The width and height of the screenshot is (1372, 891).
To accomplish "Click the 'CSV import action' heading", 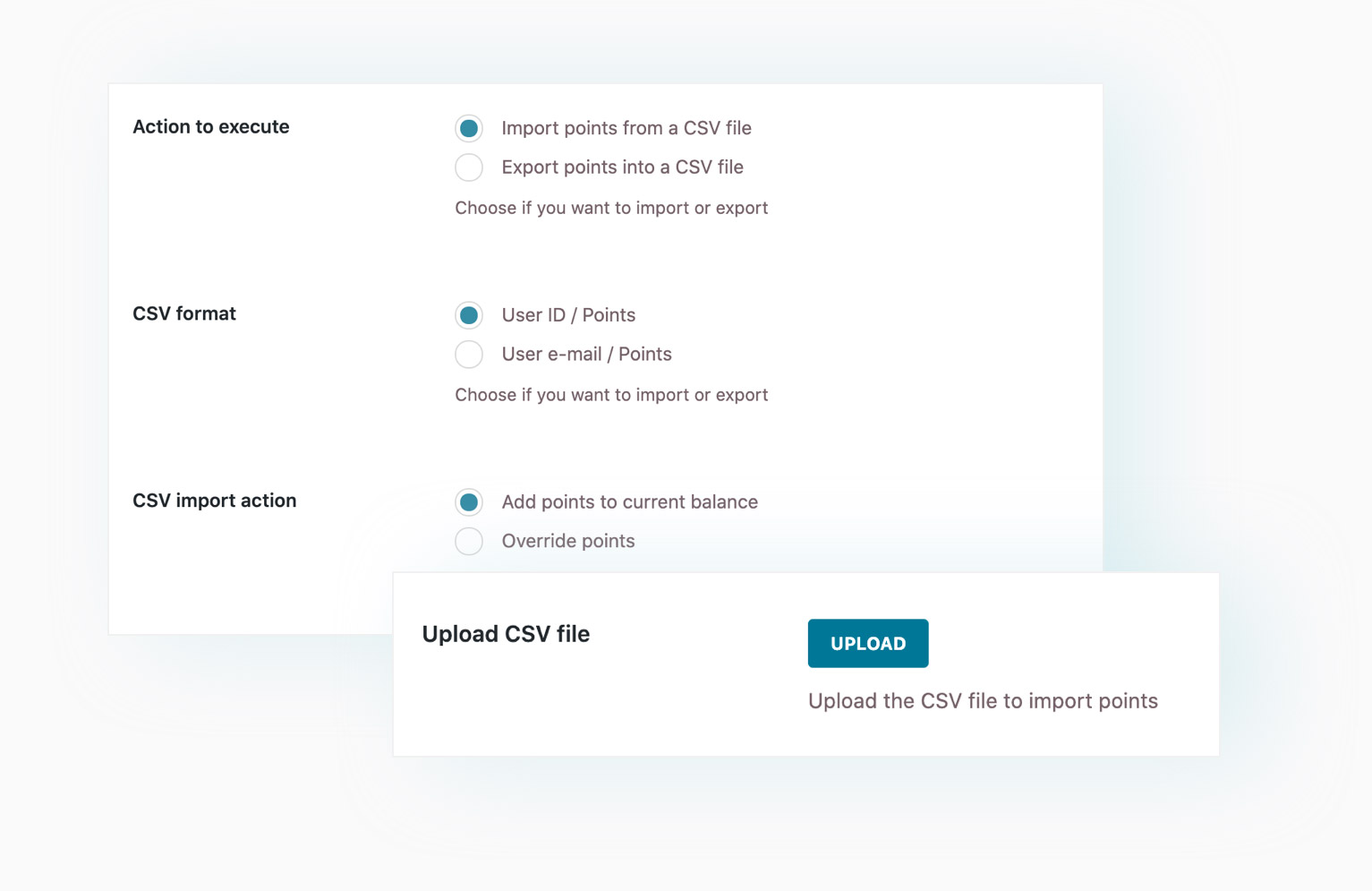I will tap(215, 501).
